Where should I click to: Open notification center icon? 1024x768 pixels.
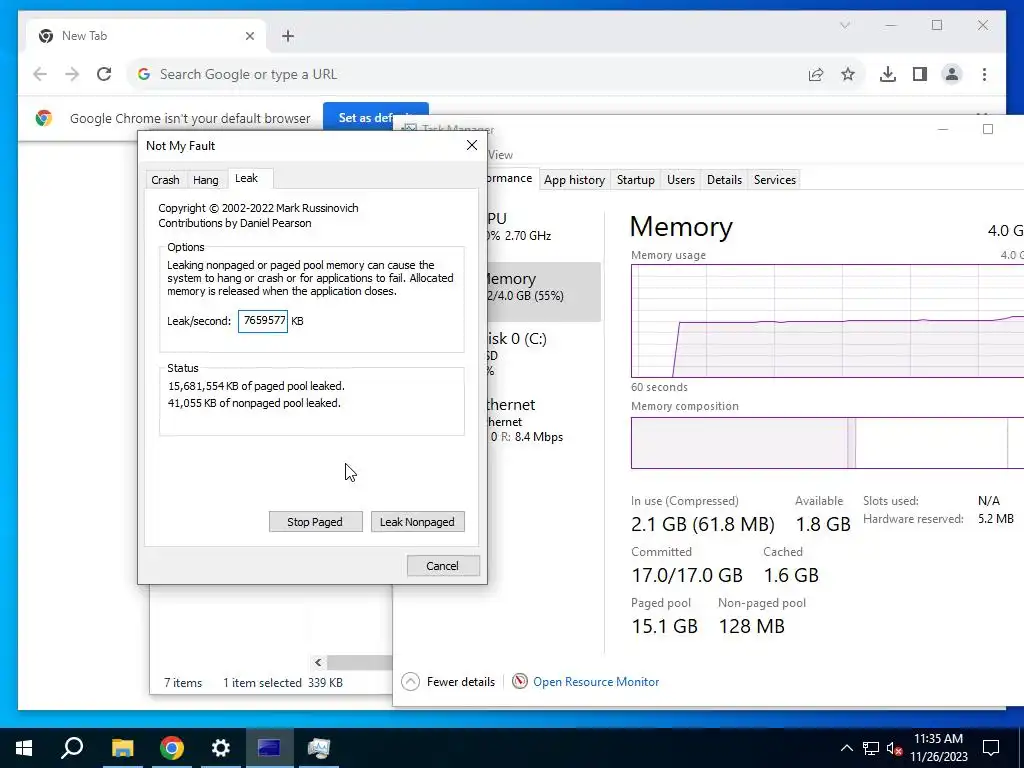click(x=991, y=748)
